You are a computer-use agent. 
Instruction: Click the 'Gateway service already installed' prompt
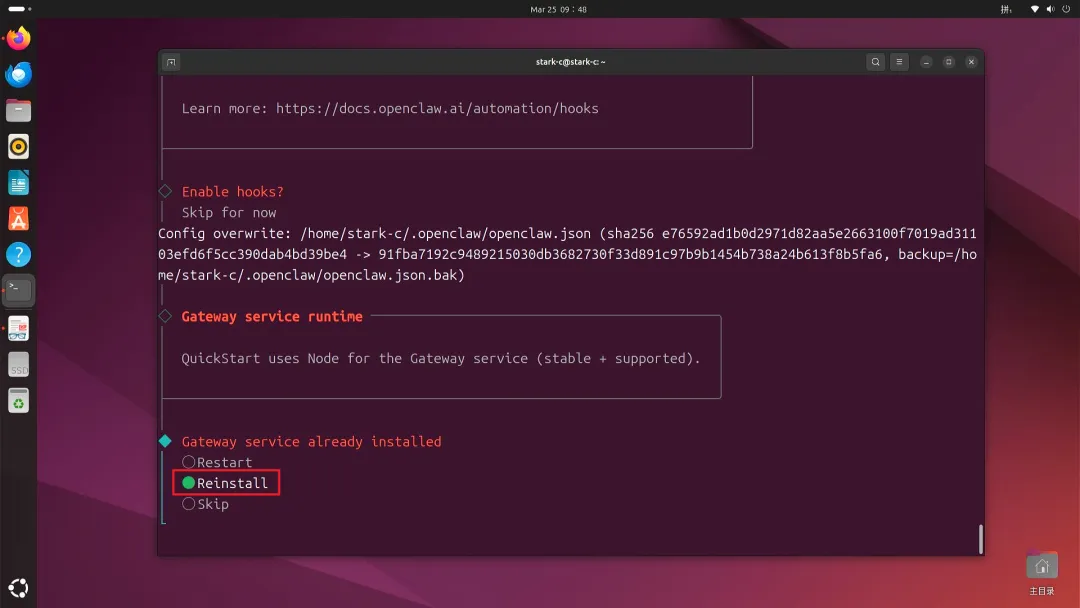311,441
